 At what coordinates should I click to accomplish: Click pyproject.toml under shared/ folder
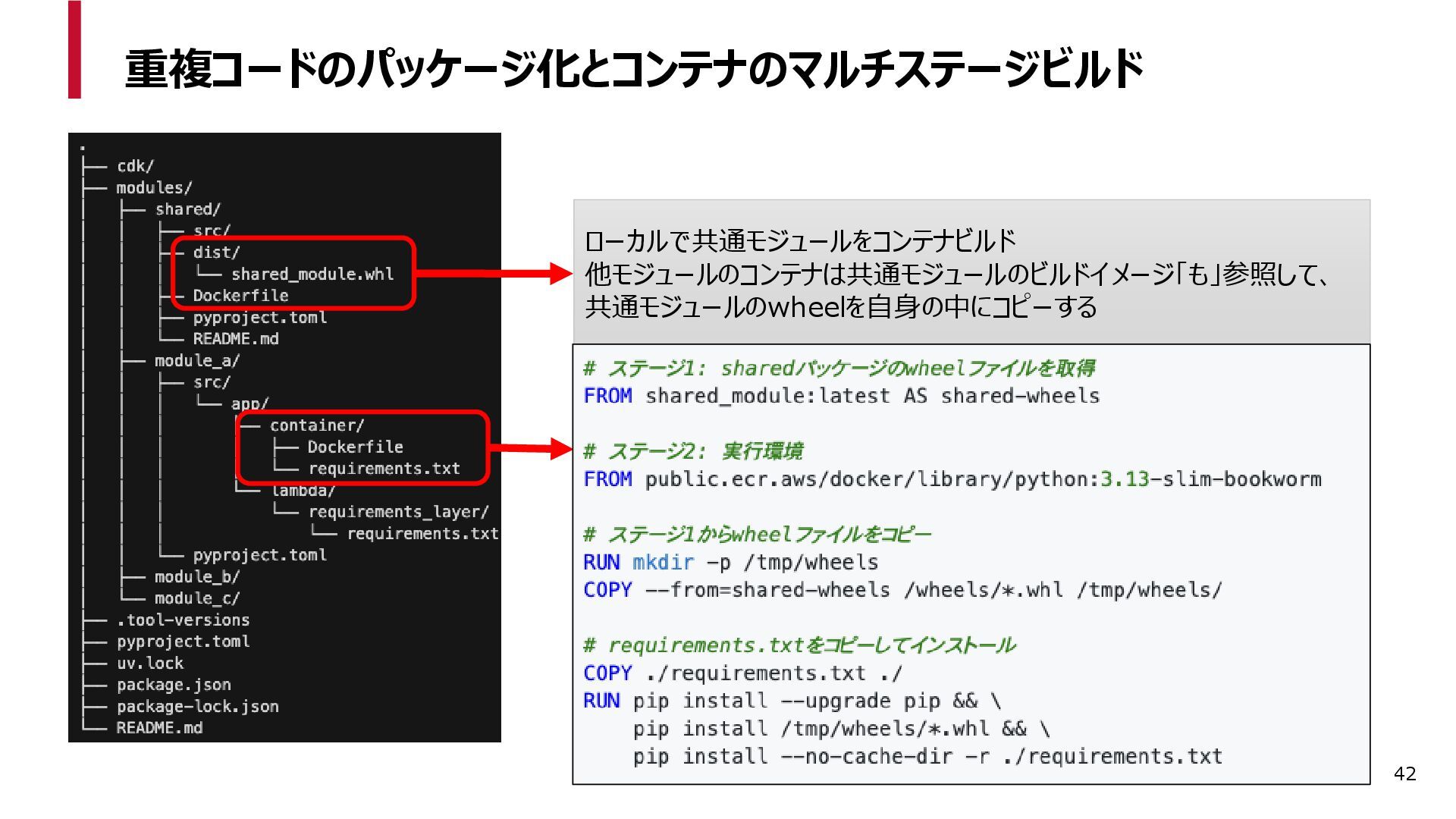pyautogui.click(x=259, y=317)
